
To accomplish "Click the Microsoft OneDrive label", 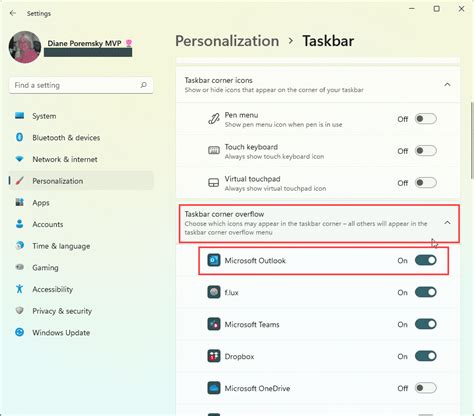I will click(257, 388).
